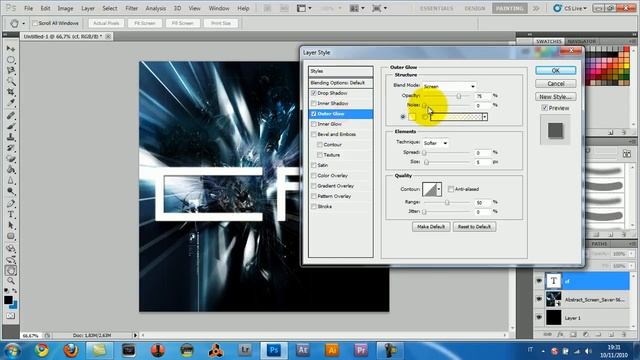Enable the Satin checkbox
This screenshot has width=640, height=360.
point(314,165)
